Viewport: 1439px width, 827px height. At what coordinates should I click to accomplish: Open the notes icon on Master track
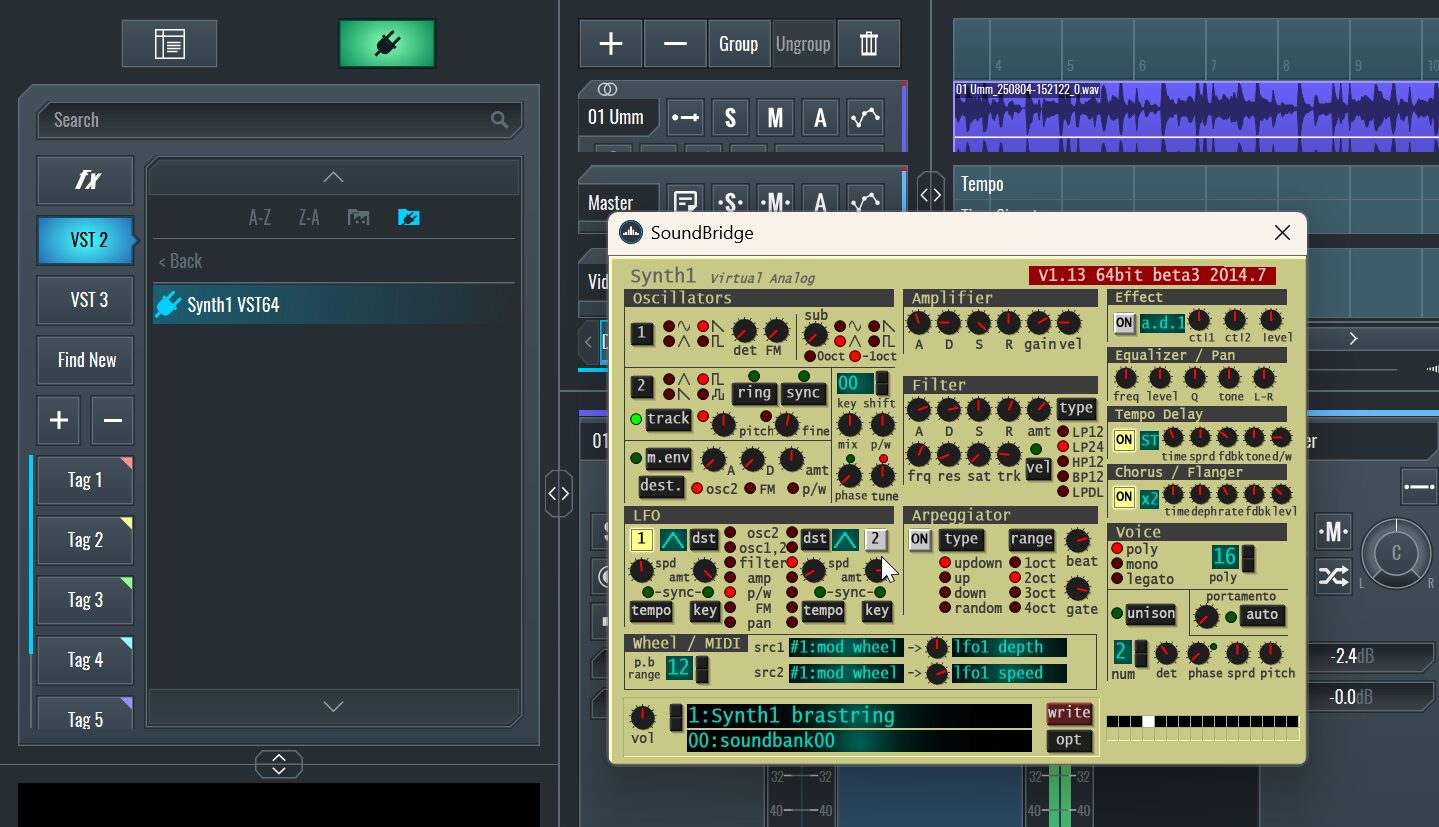pyautogui.click(x=686, y=202)
